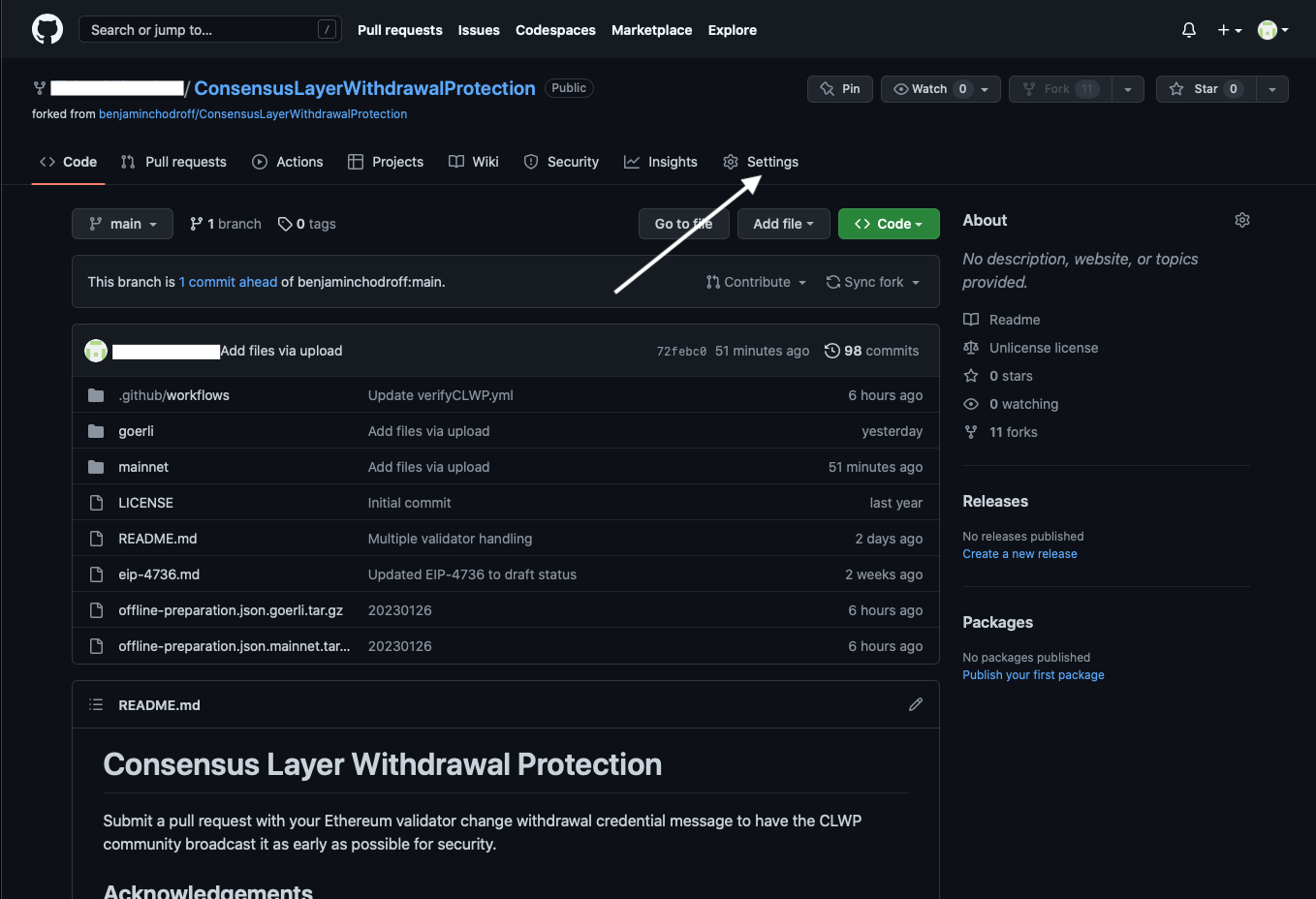Open the 11 forks link in About
This screenshot has height=899, width=1316.
pyautogui.click(x=1000, y=432)
